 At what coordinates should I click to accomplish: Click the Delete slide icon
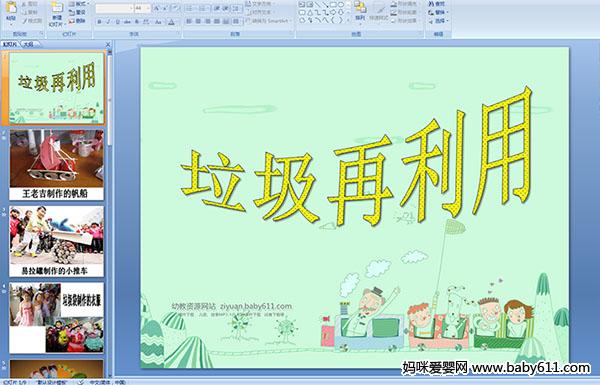tap(78, 21)
